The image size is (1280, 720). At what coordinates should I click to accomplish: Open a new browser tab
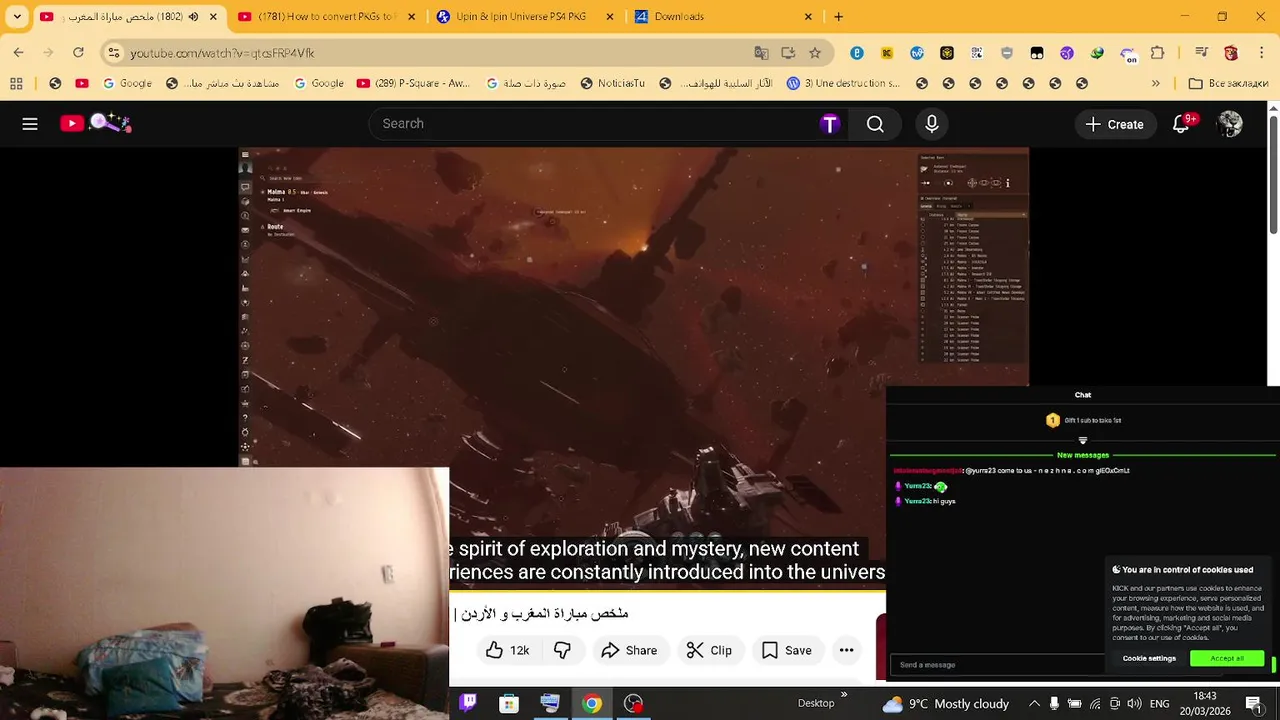[838, 16]
